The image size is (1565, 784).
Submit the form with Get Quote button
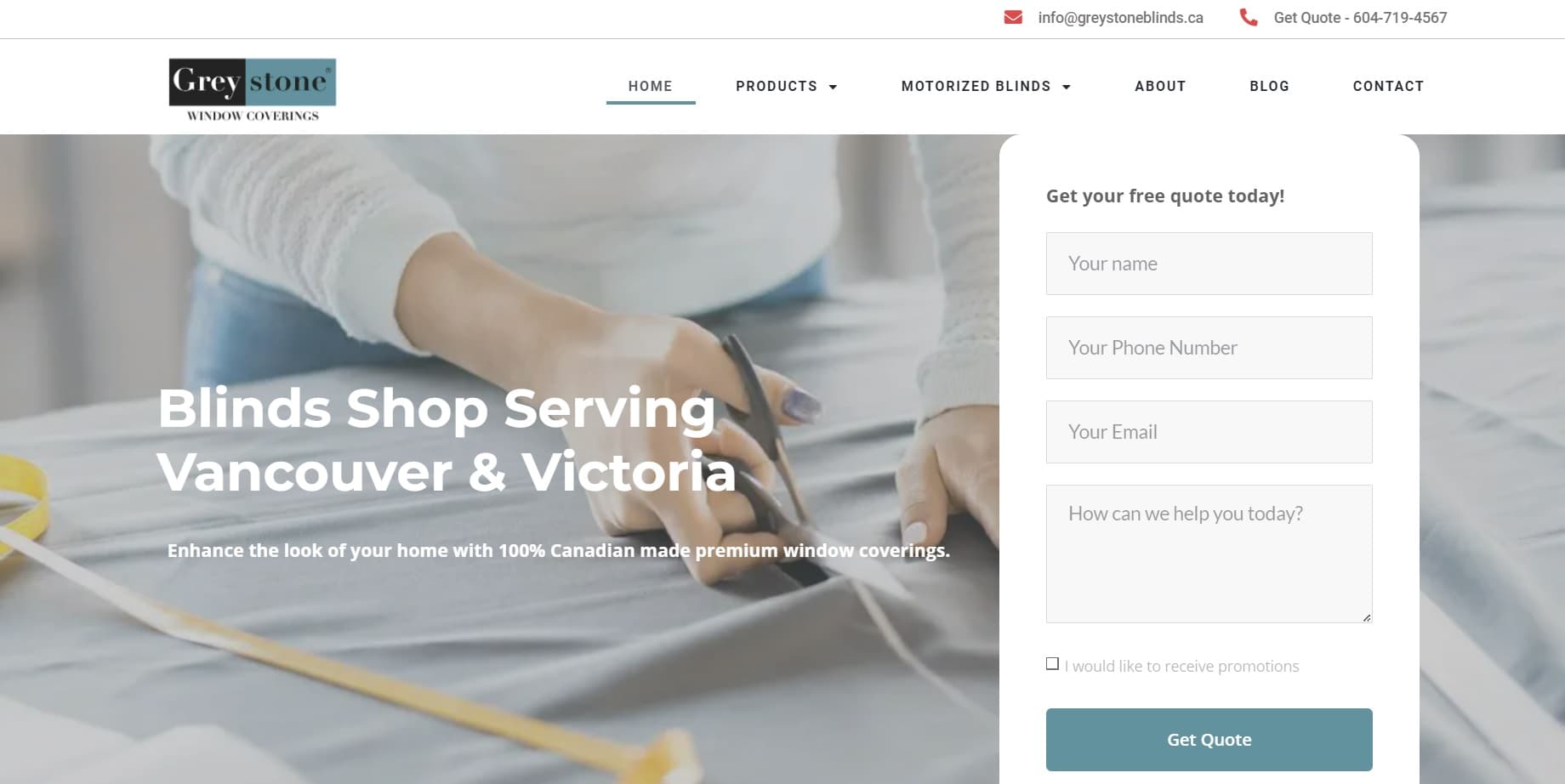pyautogui.click(x=1209, y=740)
